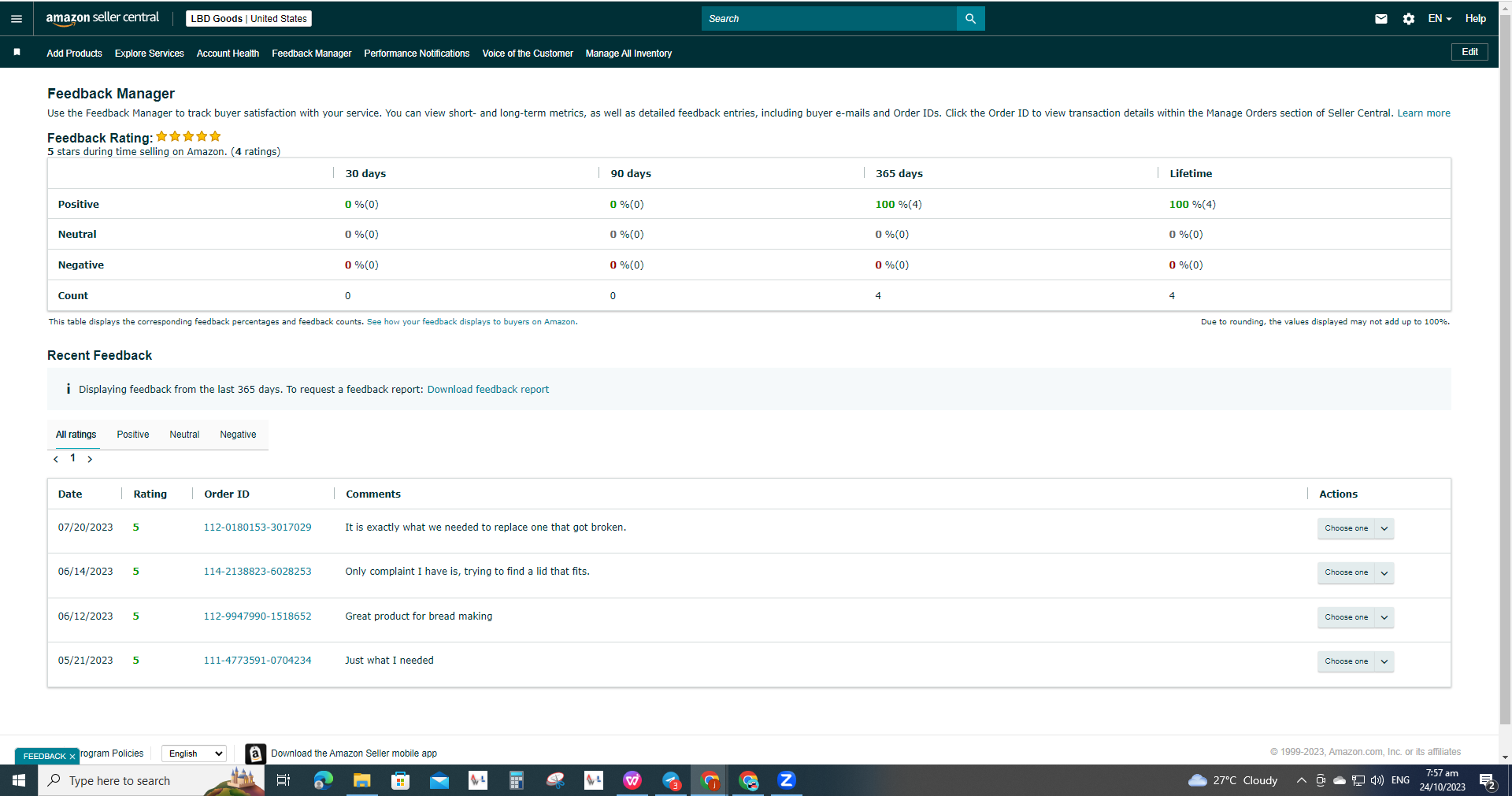Open the hamburger navigation menu
The image size is (1512, 796).
tap(17, 19)
